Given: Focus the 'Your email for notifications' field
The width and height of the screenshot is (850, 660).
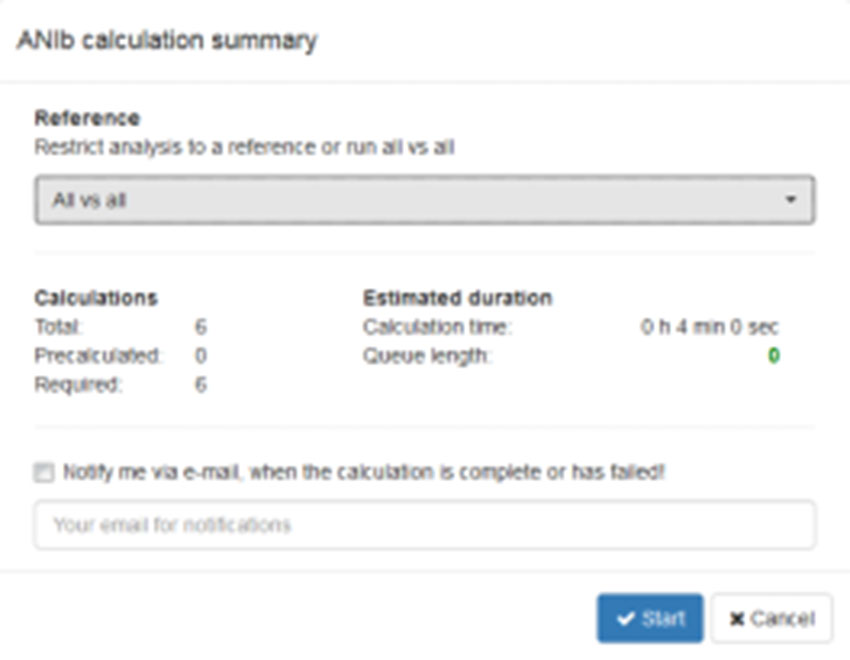Looking at the screenshot, I should pos(424,525).
